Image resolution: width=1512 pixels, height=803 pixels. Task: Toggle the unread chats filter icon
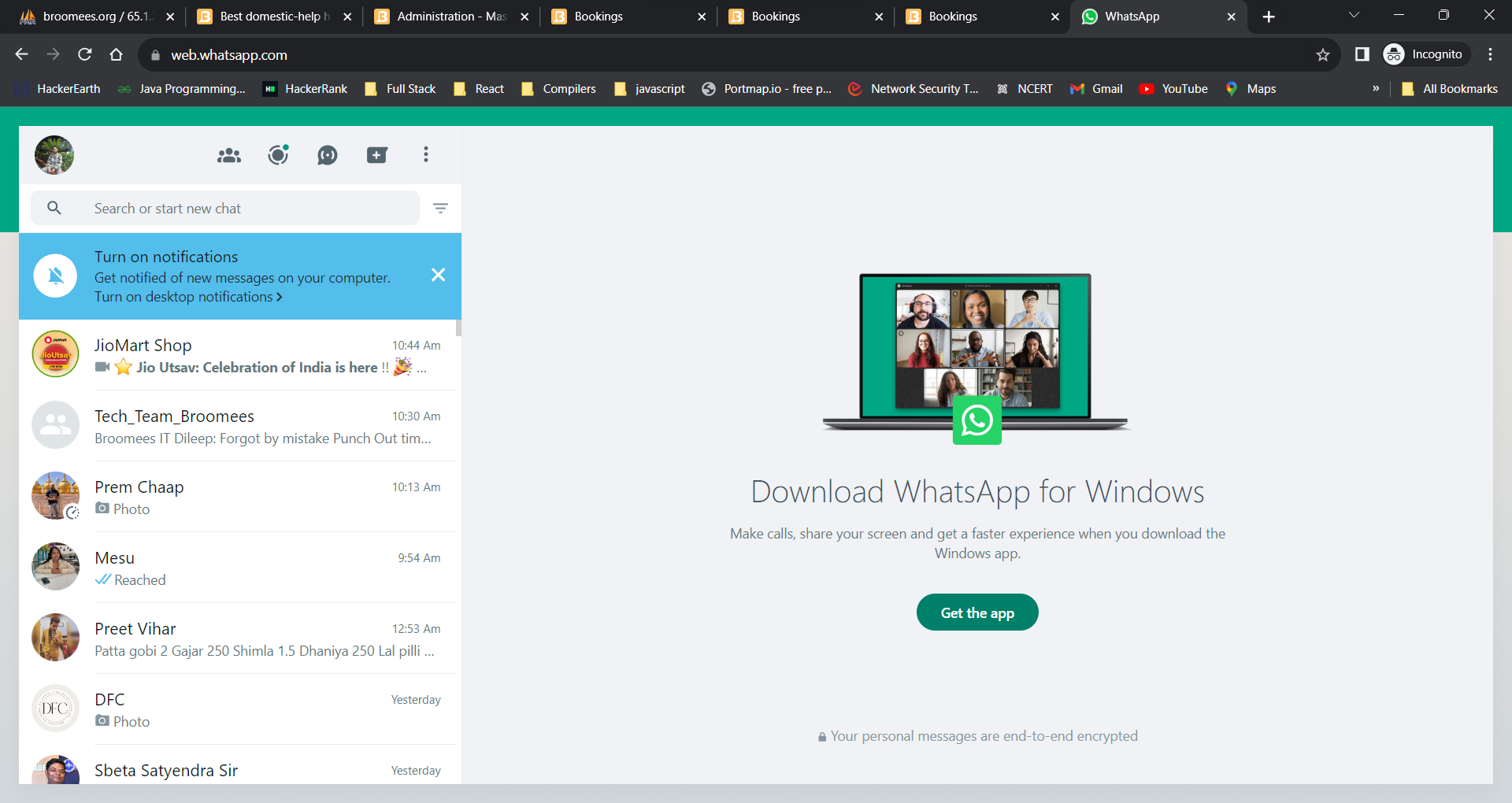click(440, 208)
